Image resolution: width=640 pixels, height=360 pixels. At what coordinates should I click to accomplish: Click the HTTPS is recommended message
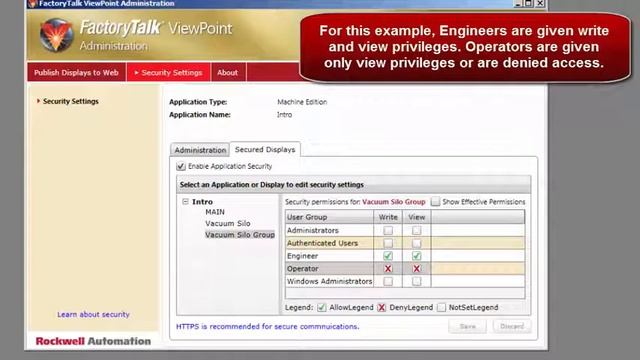(268, 327)
